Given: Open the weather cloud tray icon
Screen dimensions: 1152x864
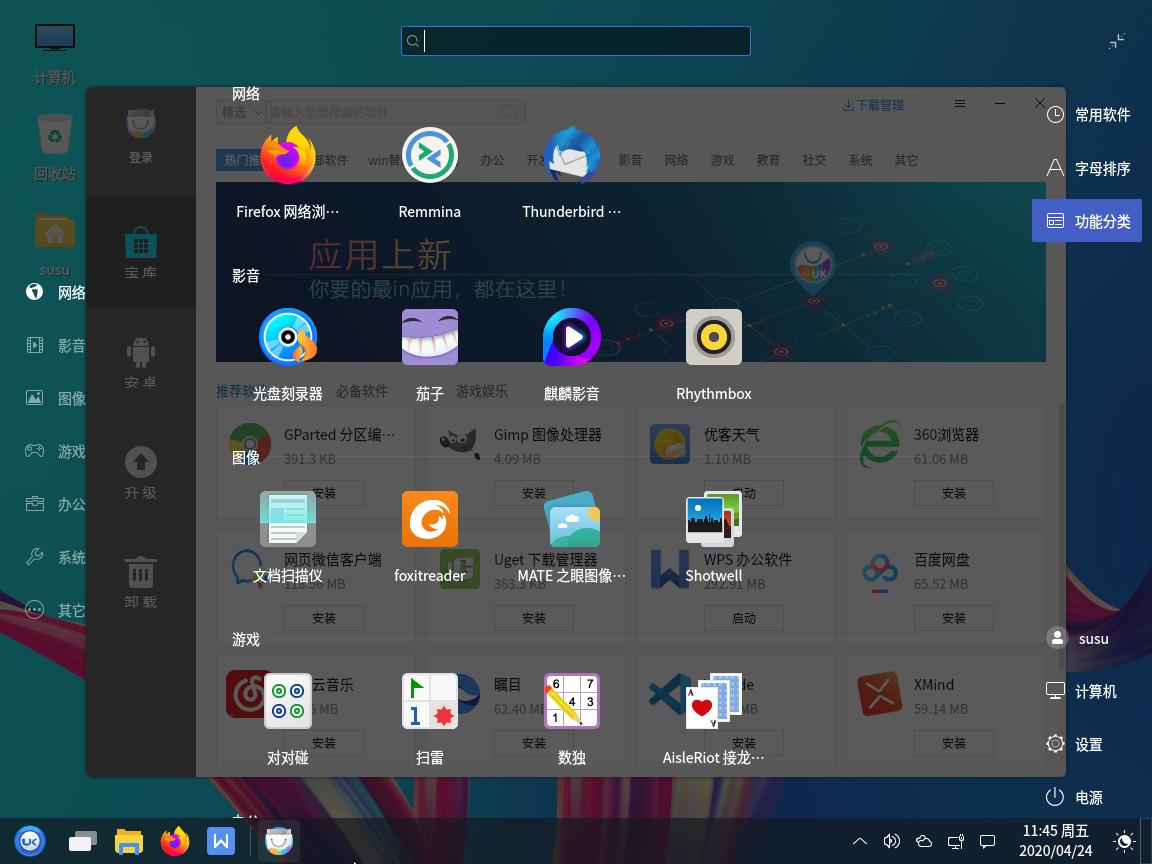Looking at the screenshot, I should tap(924, 841).
